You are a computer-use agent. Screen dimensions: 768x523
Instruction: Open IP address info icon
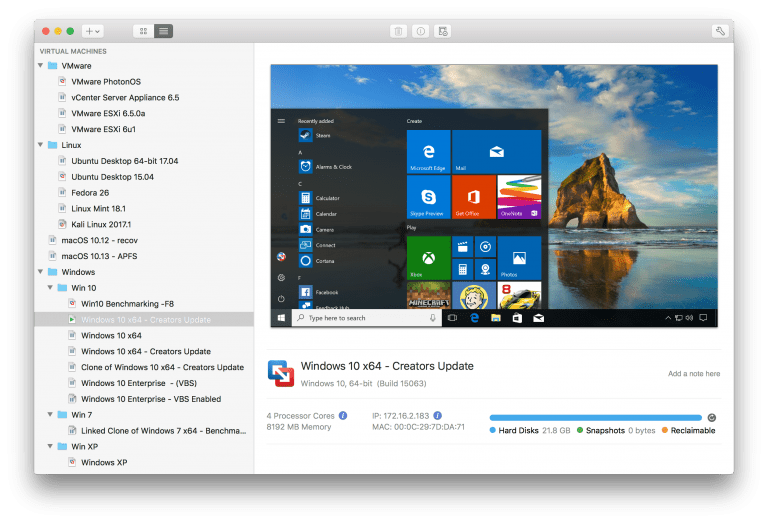coord(437,415)
